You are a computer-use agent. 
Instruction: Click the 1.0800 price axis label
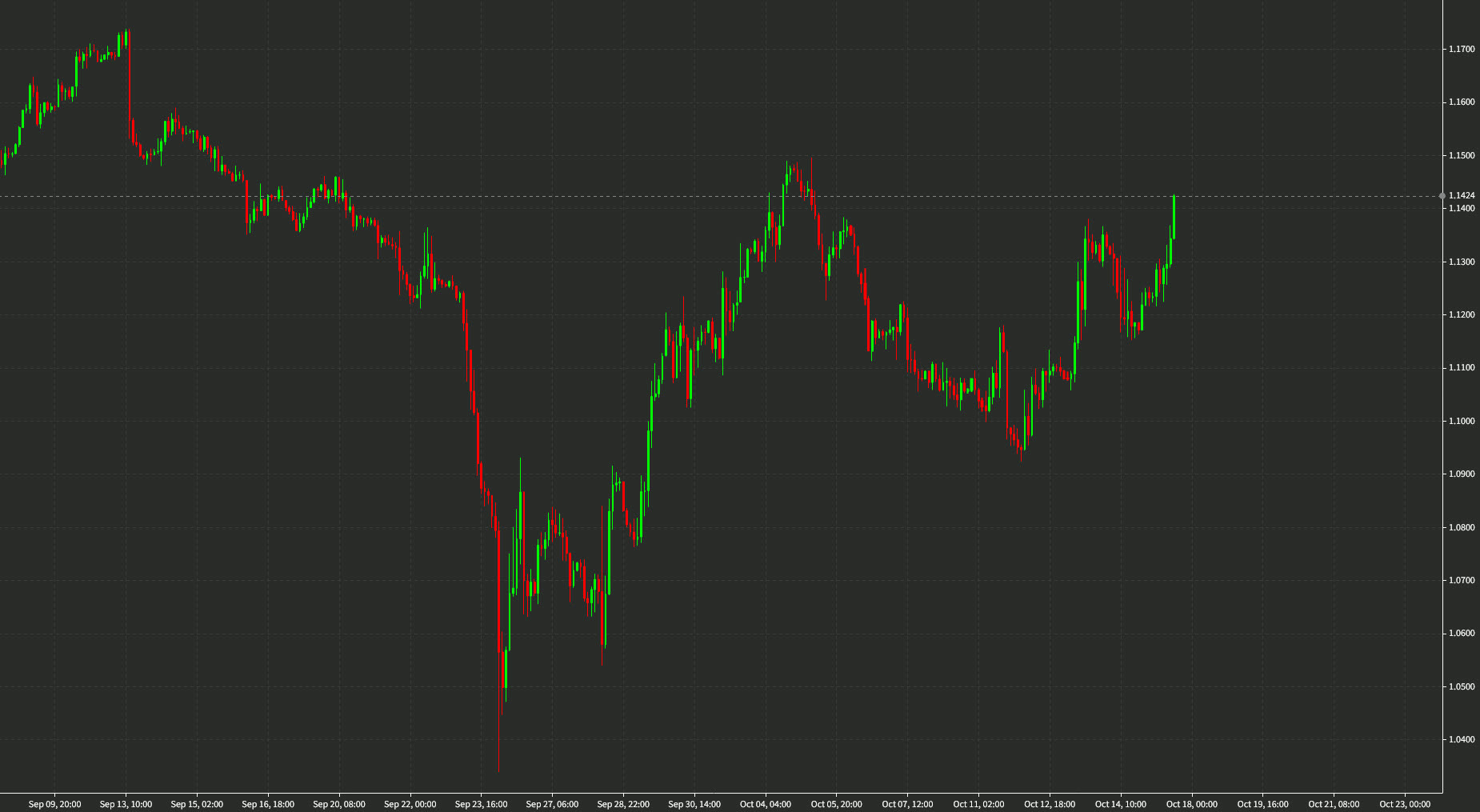(1462, 528)
